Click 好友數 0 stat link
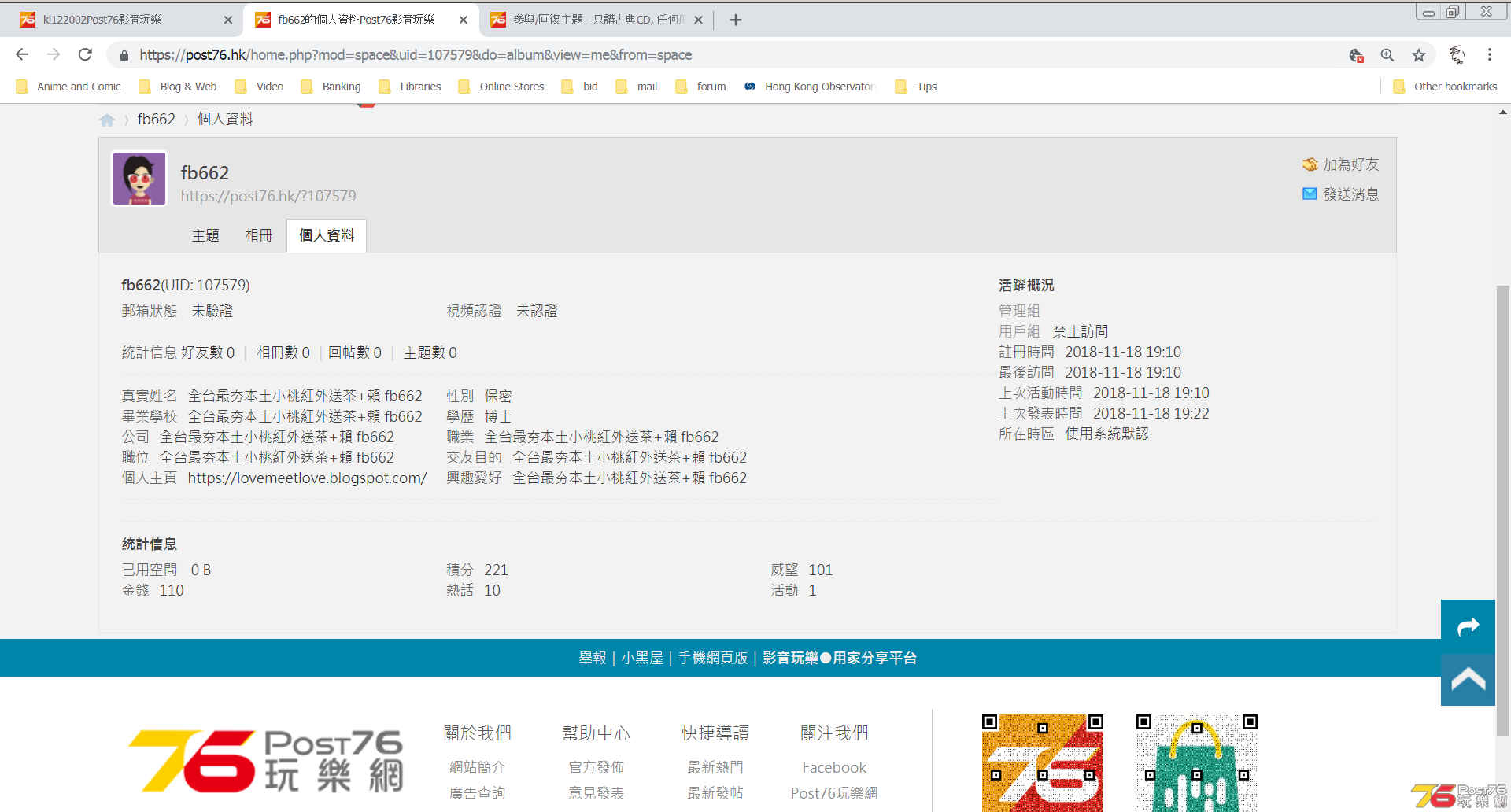The image size is (1511, 812). 208,352
